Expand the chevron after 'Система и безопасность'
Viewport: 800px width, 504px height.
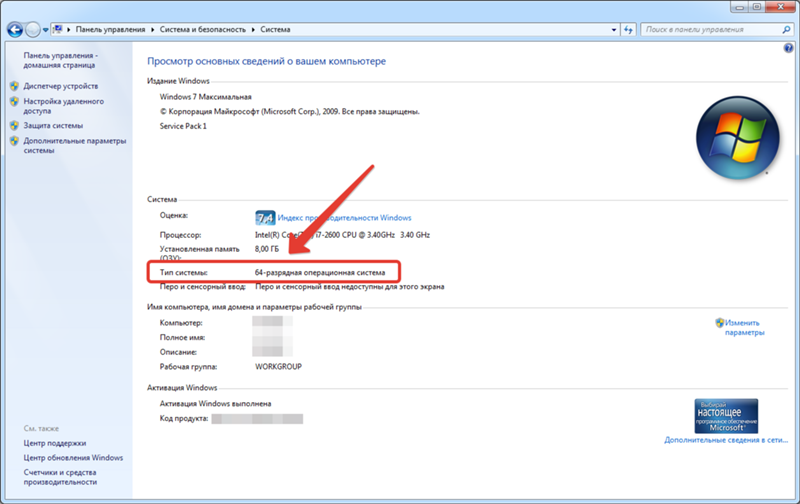click(x=253, y=30)
